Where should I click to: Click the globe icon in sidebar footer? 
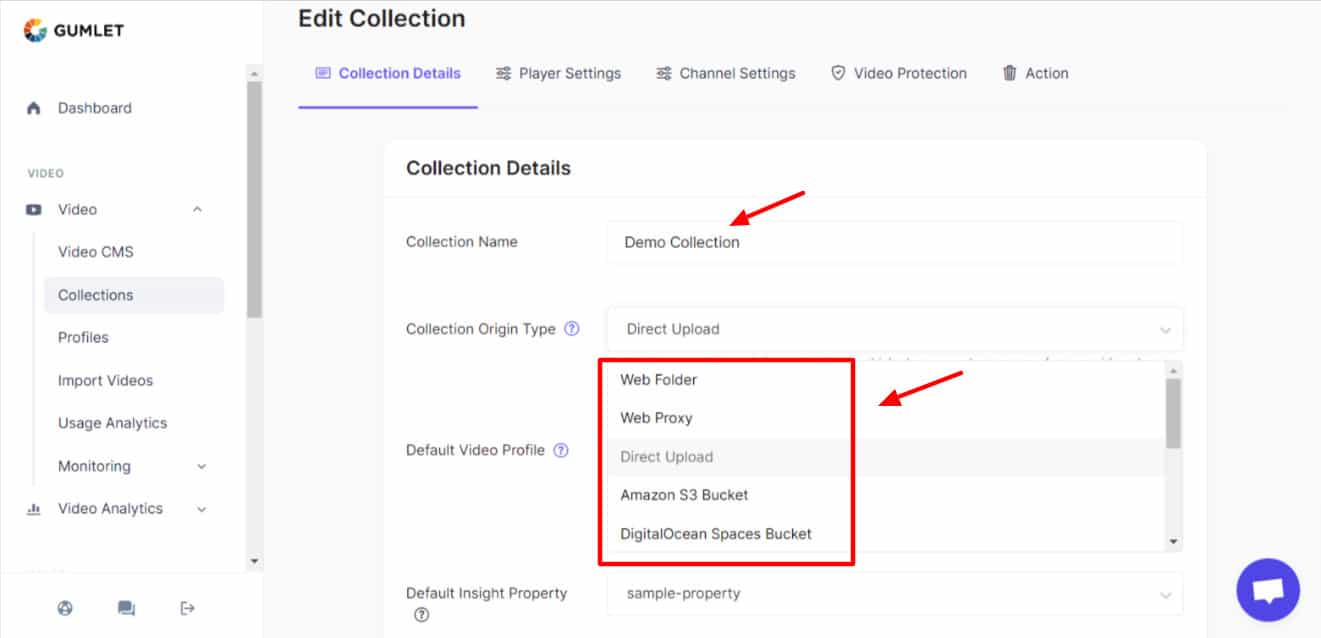coord(65,608)
